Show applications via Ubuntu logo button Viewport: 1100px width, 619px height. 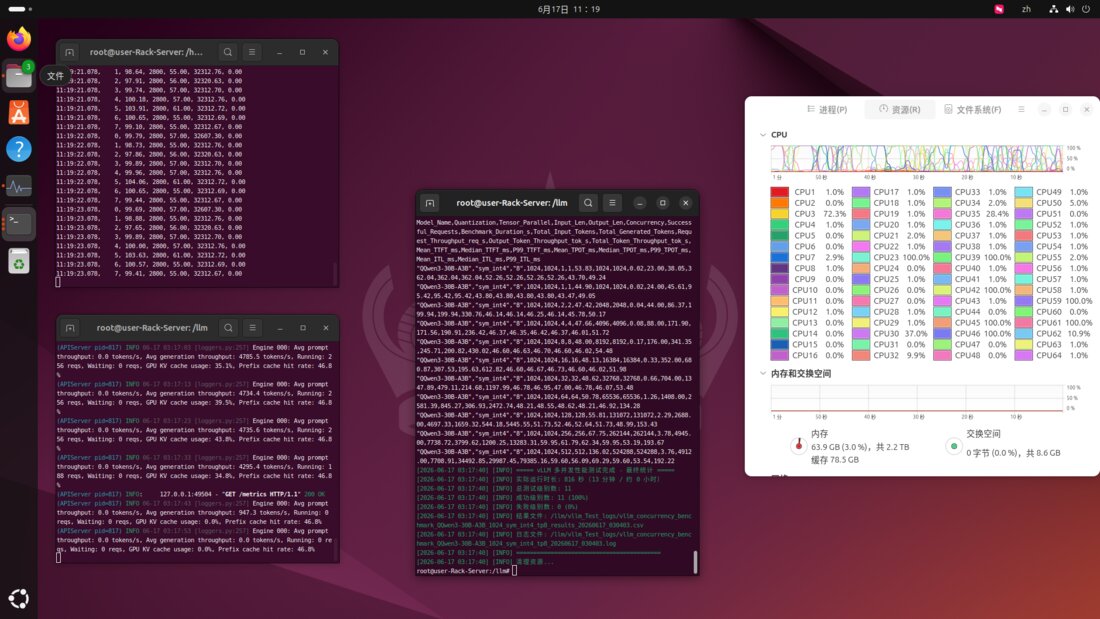click(x=19, y=598)
